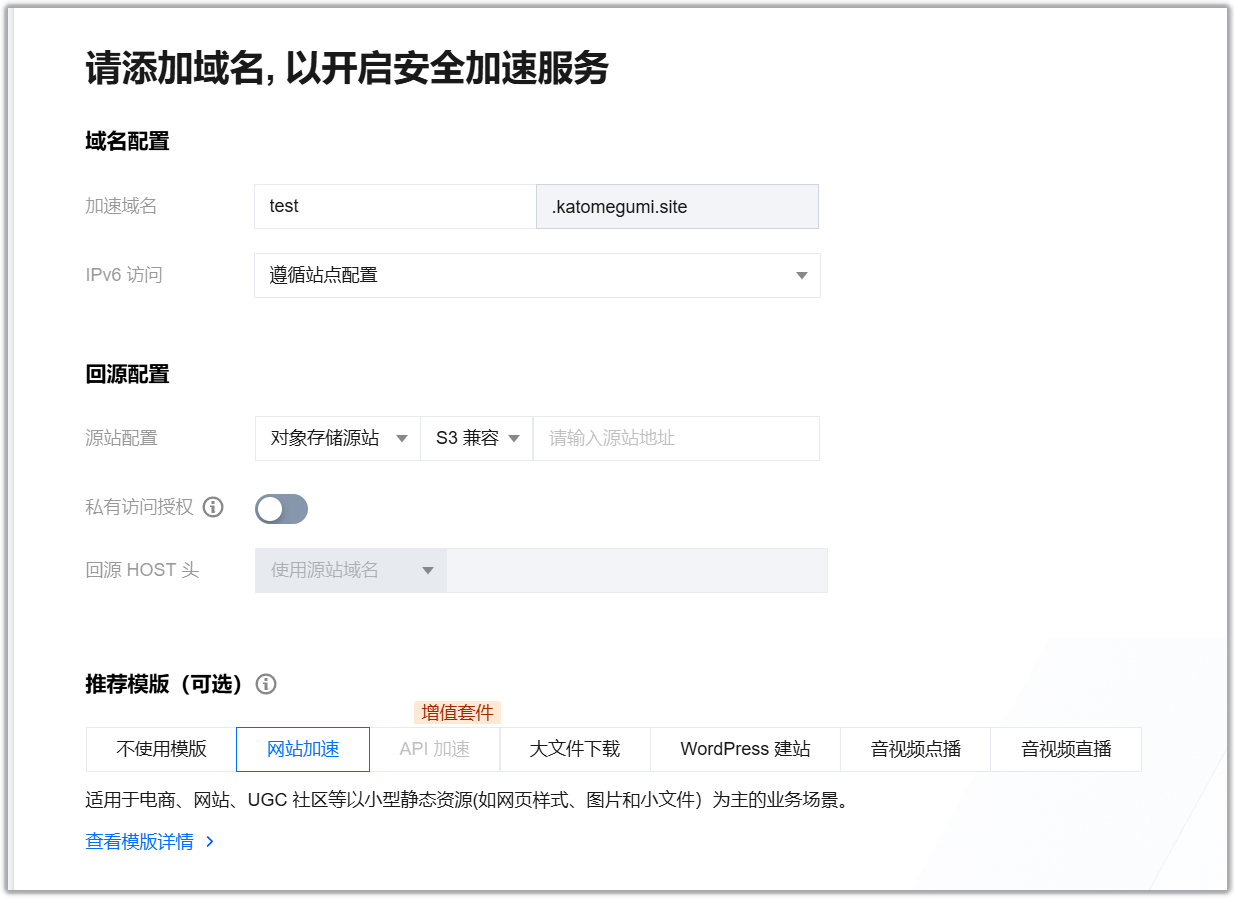Choose the 音视频直播 template
The width and height of the screenshot is (1235, 898).
point(1066,749)
